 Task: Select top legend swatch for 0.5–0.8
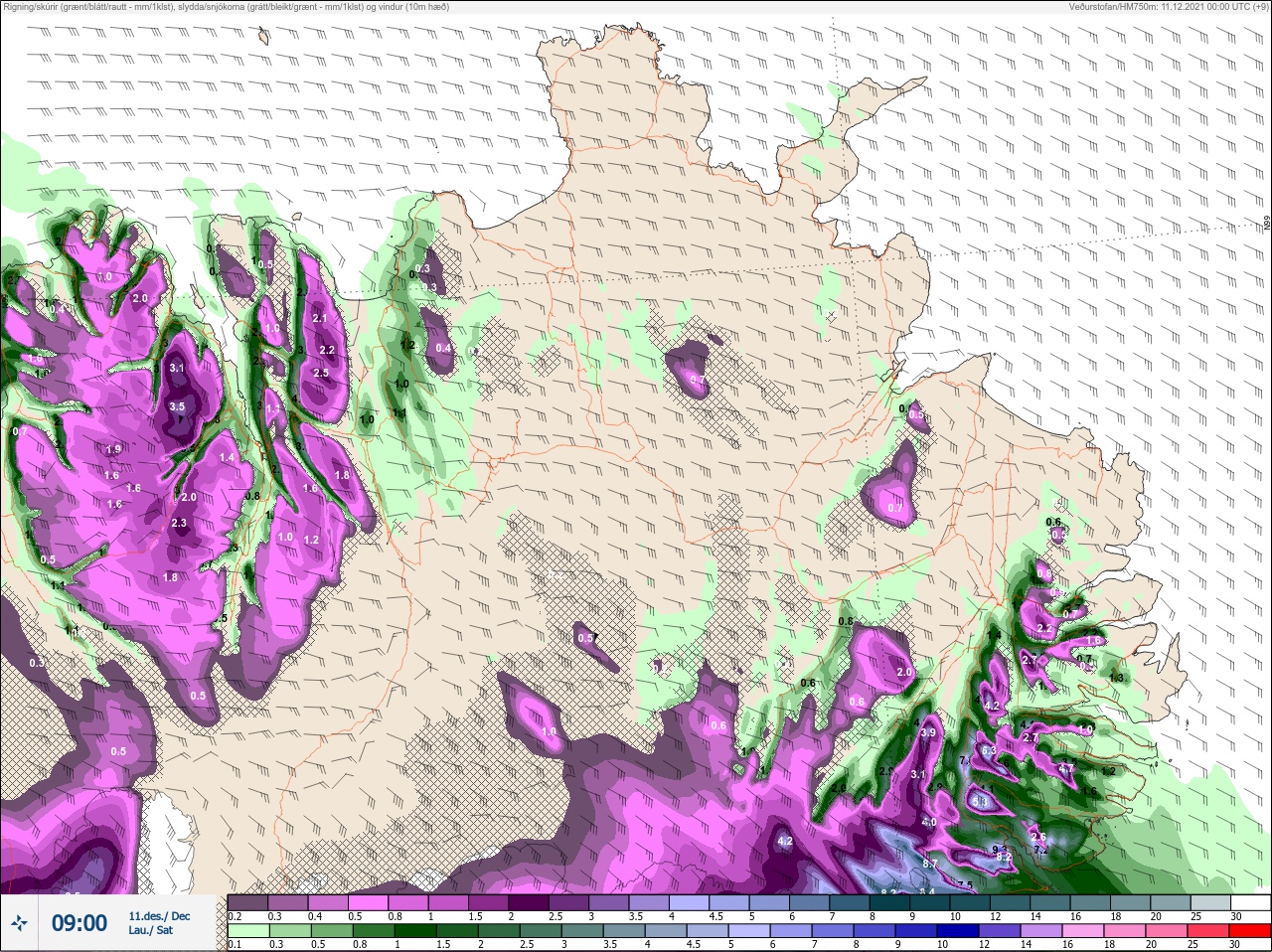click(x=369, y=902)
